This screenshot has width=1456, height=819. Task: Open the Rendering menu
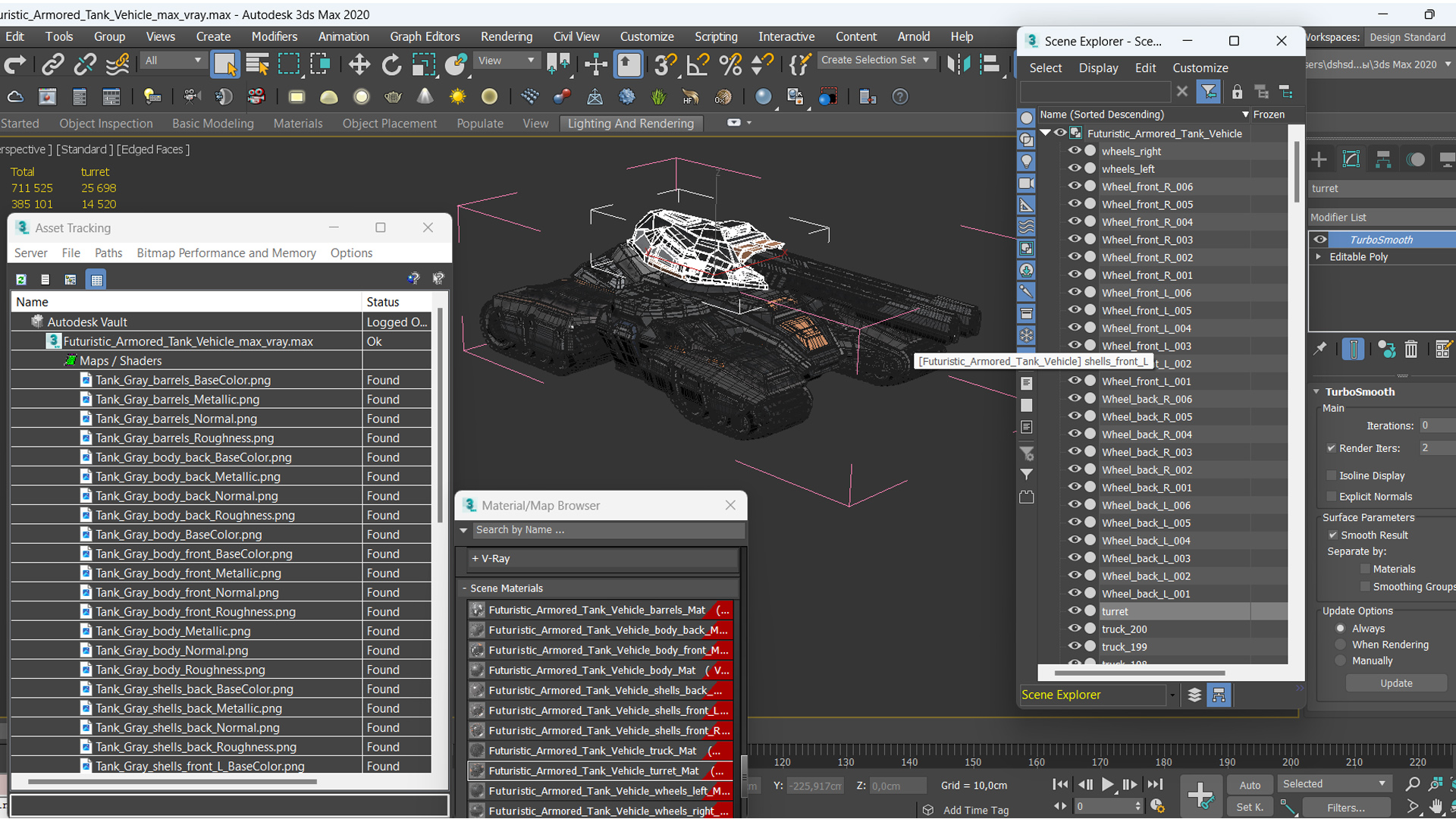coord(506,36)
